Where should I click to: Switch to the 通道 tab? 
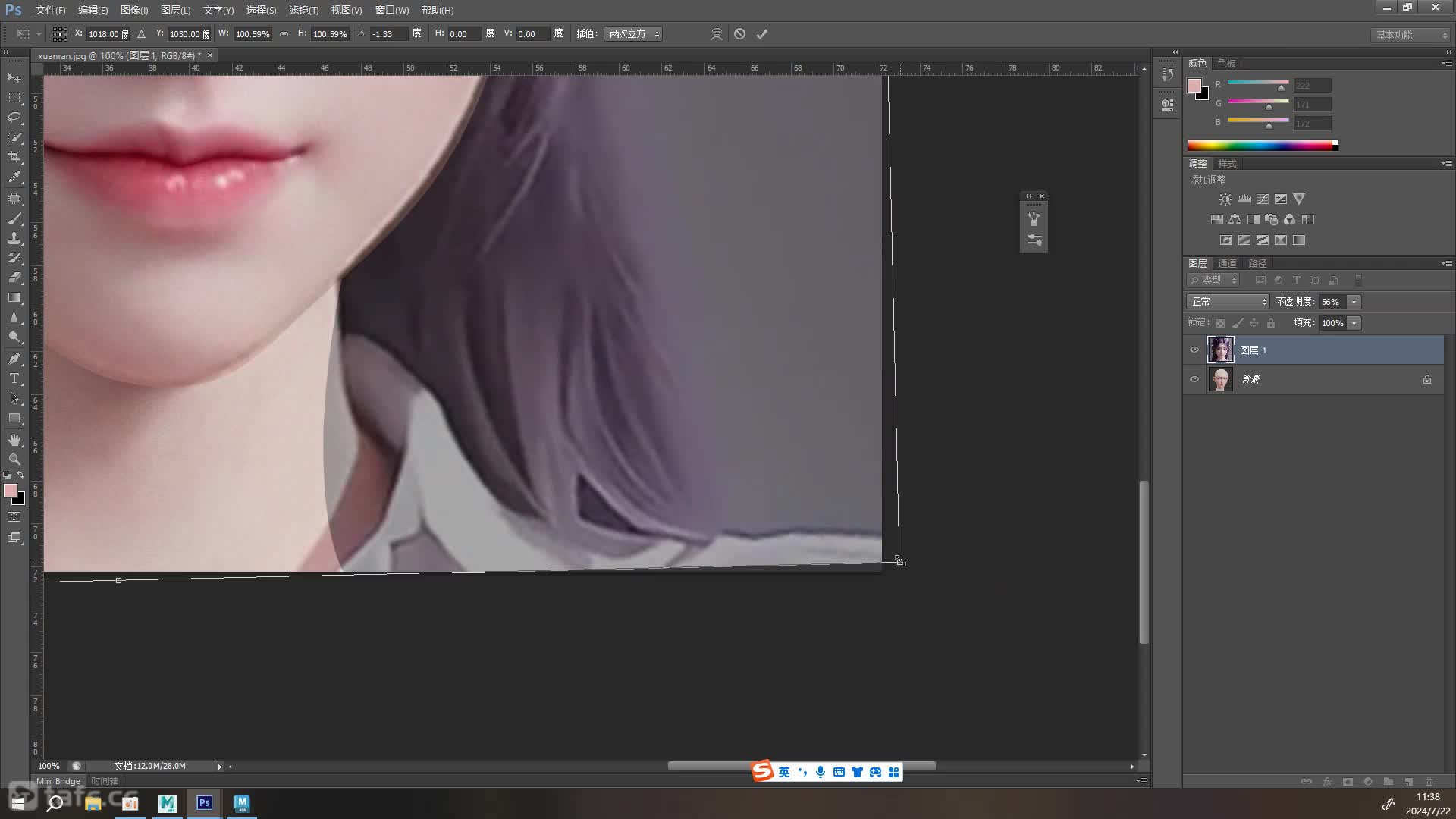coord(1227,264)
